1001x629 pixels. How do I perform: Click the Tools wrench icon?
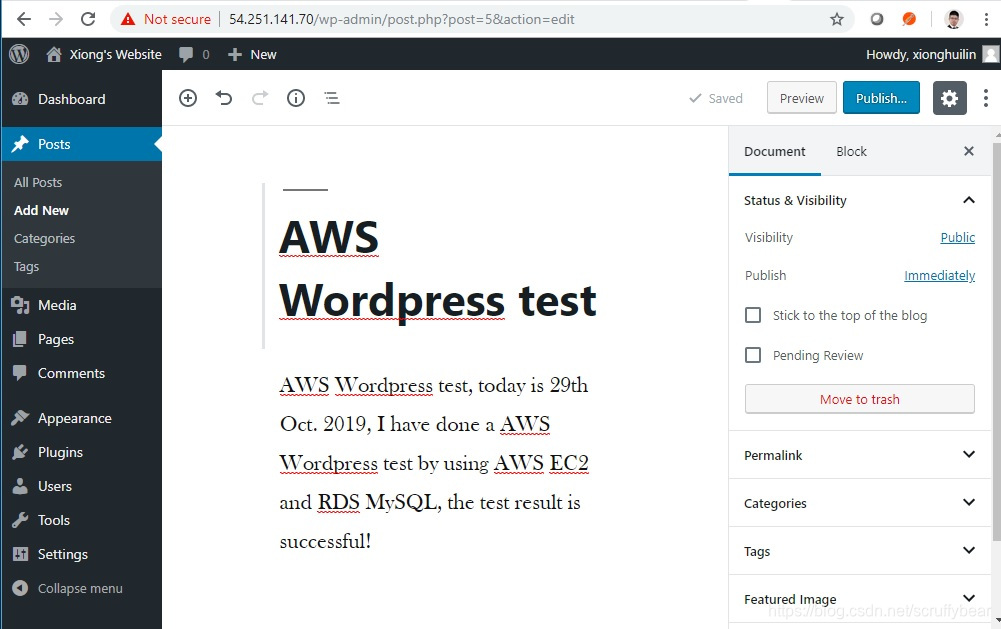(20, 520)
